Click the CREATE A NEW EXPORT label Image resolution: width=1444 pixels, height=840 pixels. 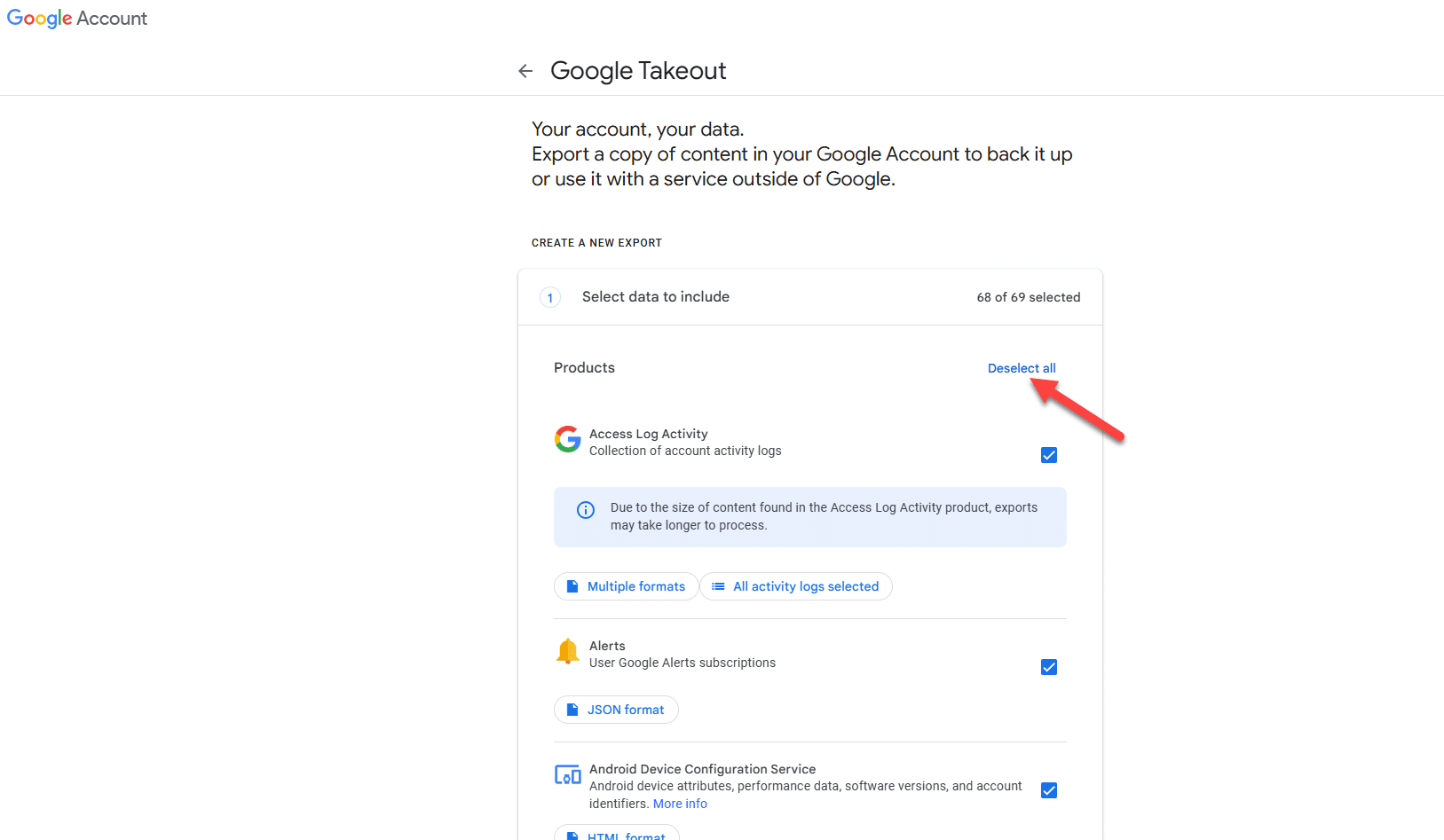(596, 243)
